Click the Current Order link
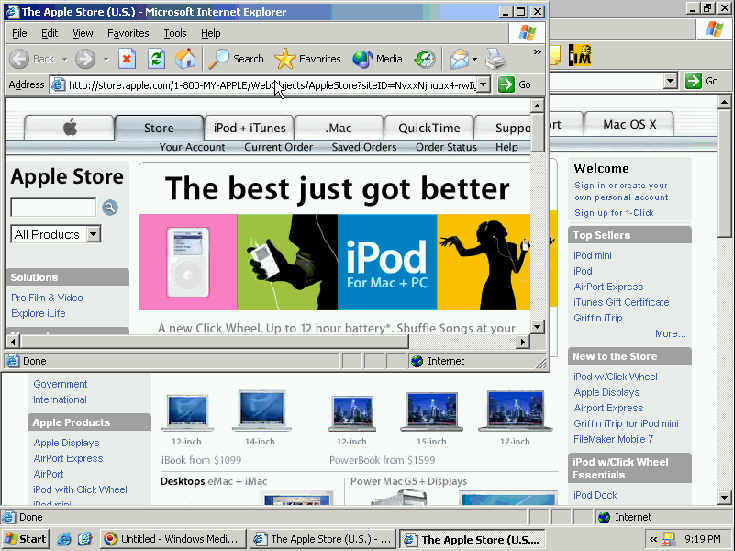Screen dimensions: 735x551 pos(278,147)
